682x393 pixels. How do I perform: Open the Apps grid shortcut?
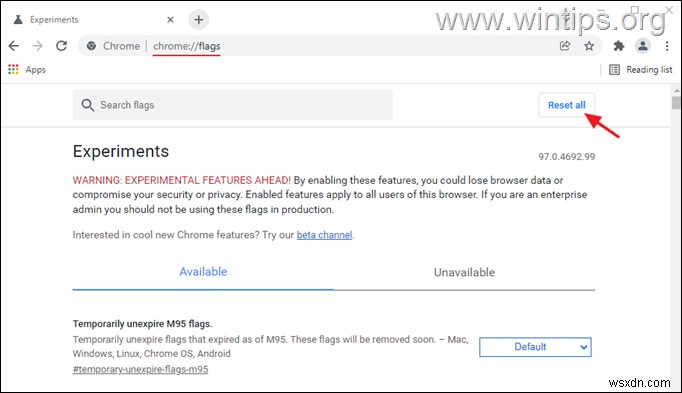[x=27, y=70]
